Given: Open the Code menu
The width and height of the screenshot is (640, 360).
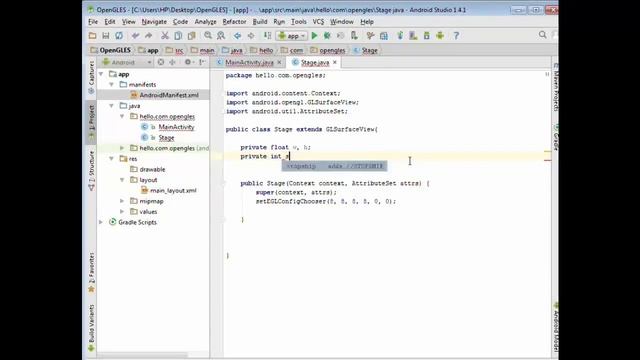Looking at the screenshot, I should [x=180, y=22].
